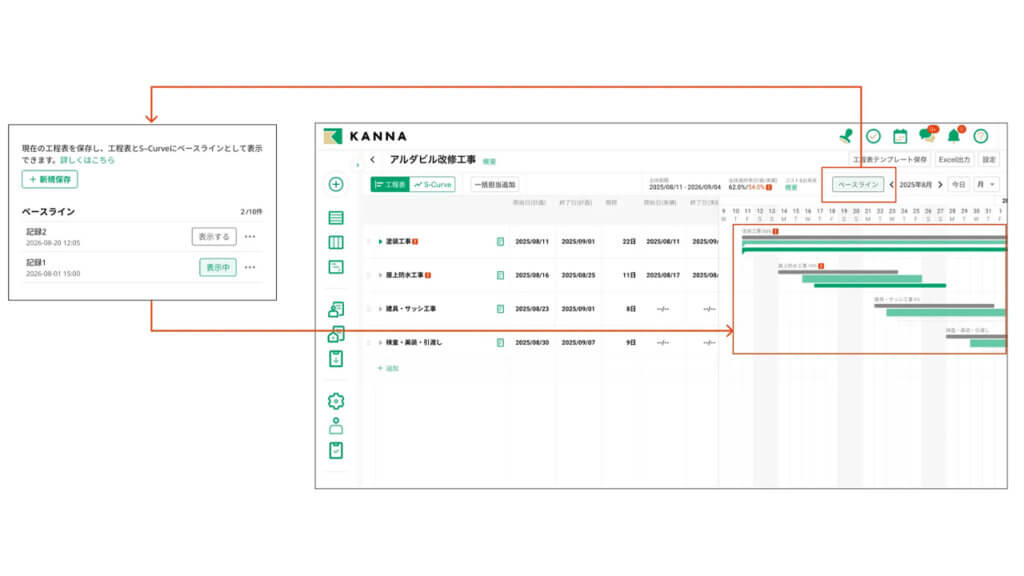Click the circled checkmark icon in header
The width and height of the screenshot is (1024, 576).
[x=873, y=136]
